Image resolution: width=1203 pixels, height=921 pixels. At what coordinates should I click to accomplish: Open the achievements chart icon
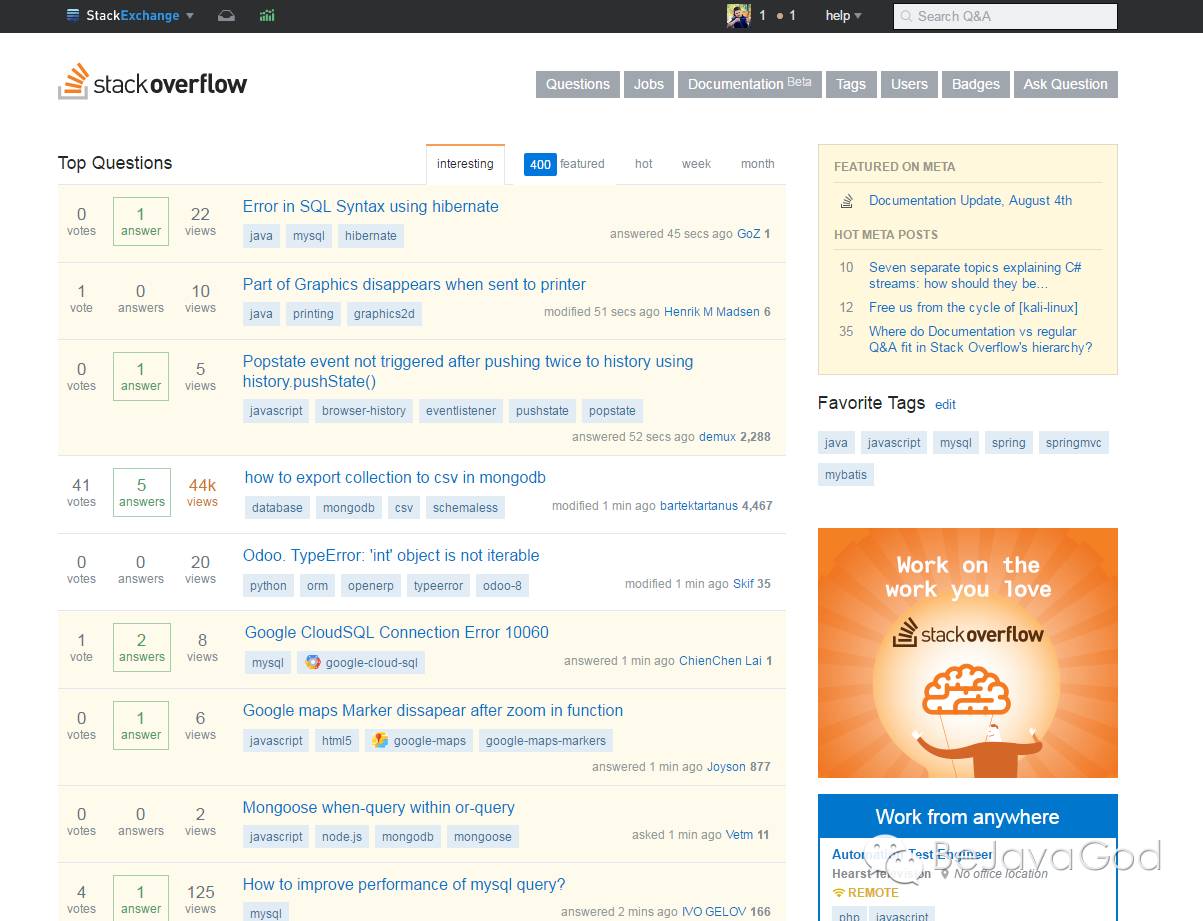coord(267,16)
